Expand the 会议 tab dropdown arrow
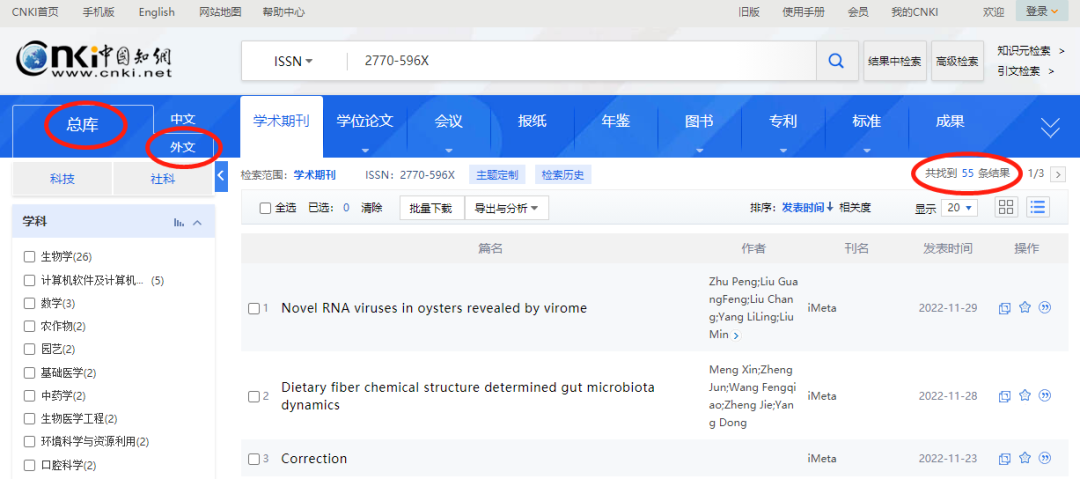 (449, 150)
